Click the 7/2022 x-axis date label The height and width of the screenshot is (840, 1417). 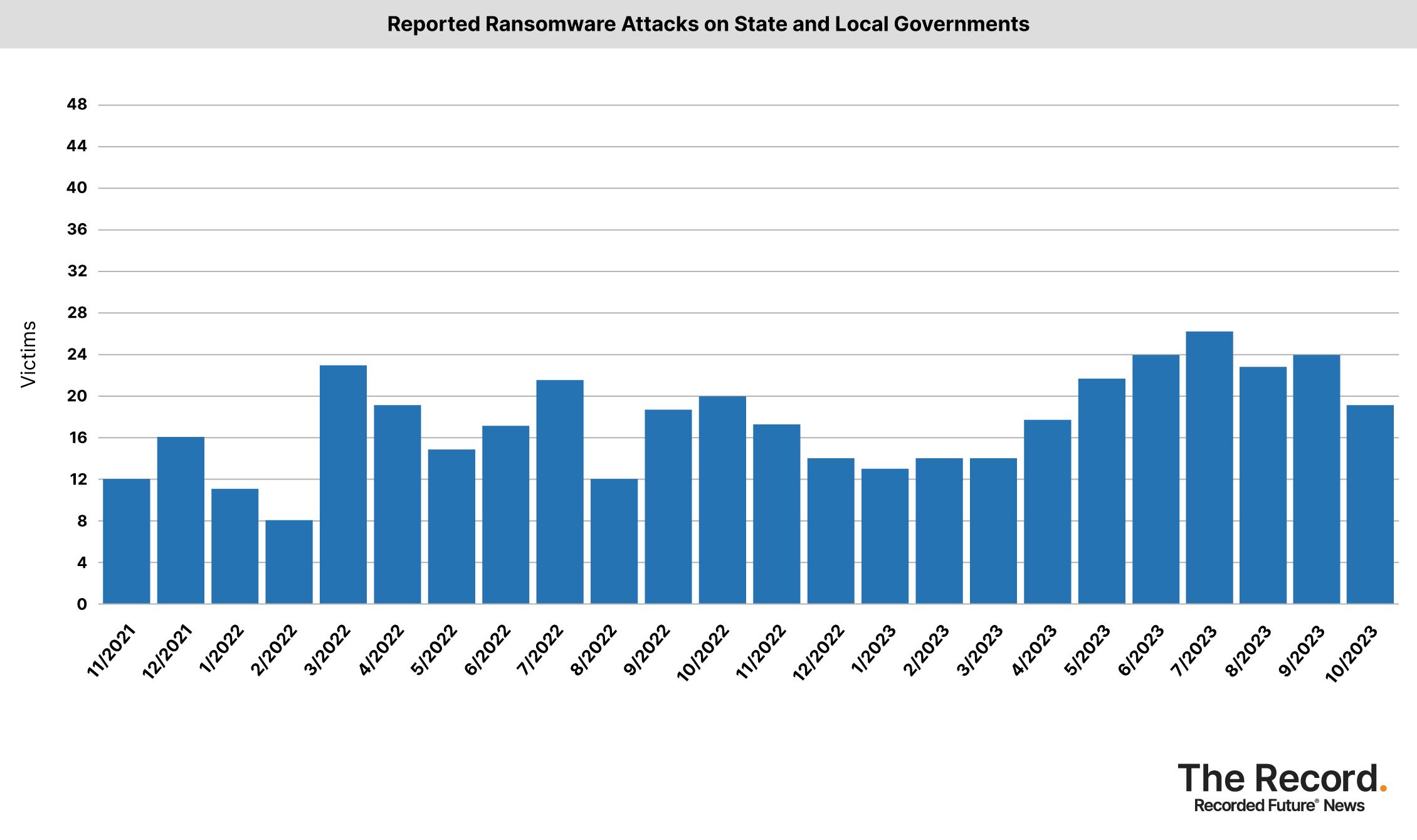coord(540,651)
